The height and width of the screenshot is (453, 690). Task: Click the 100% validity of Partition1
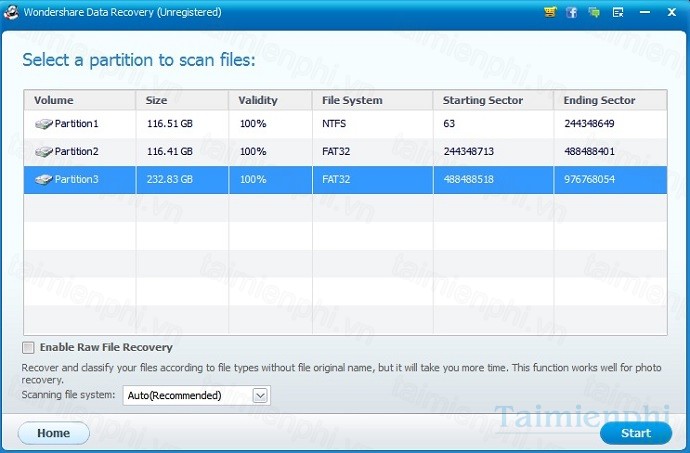[x=253, y=124]
